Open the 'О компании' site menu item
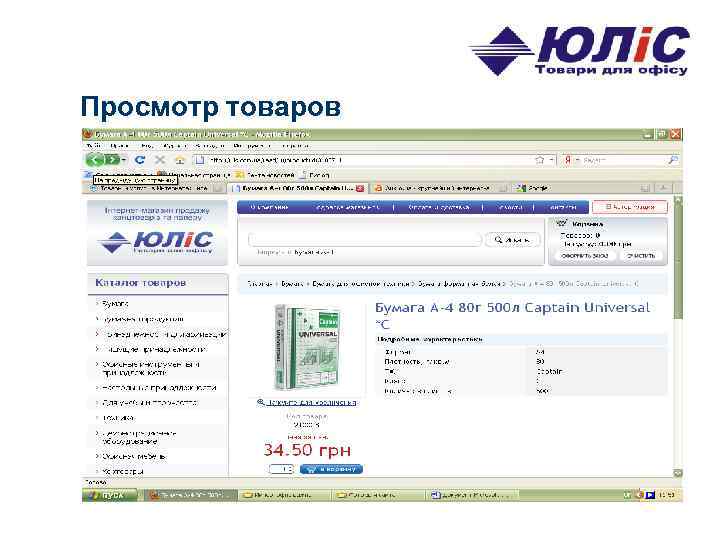 pos(270,207)
